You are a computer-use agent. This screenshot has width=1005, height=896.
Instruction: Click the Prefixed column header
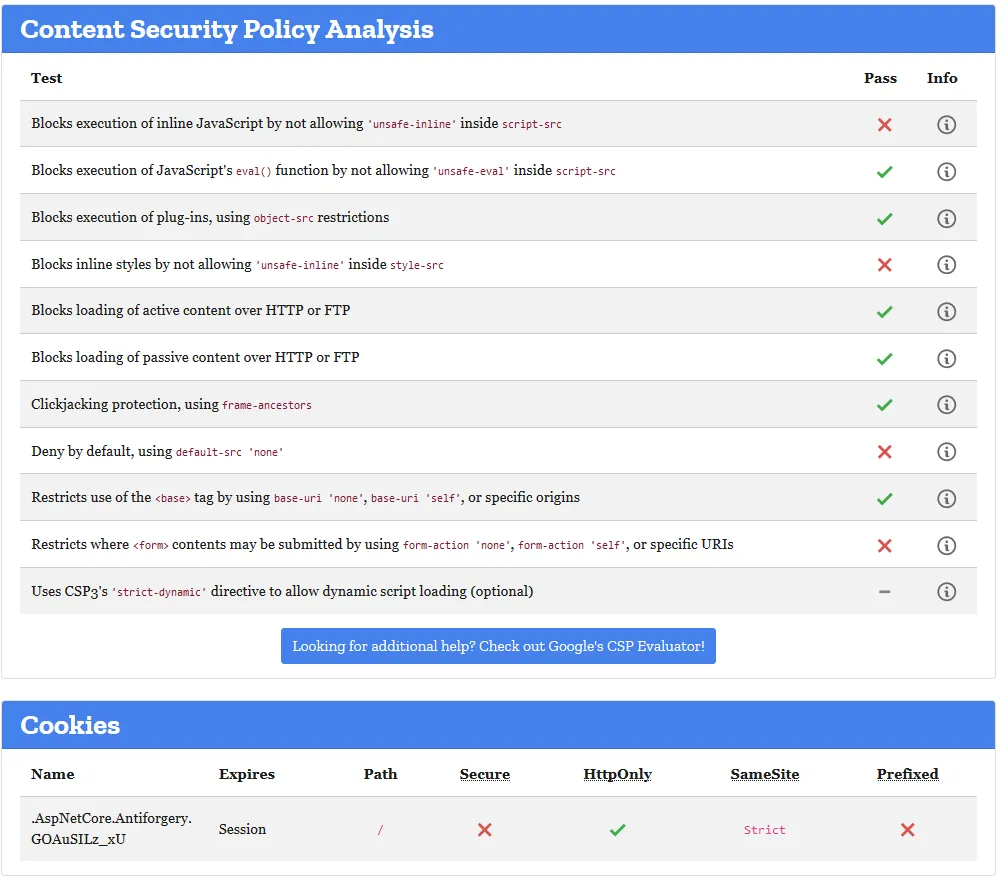point(907,774)
